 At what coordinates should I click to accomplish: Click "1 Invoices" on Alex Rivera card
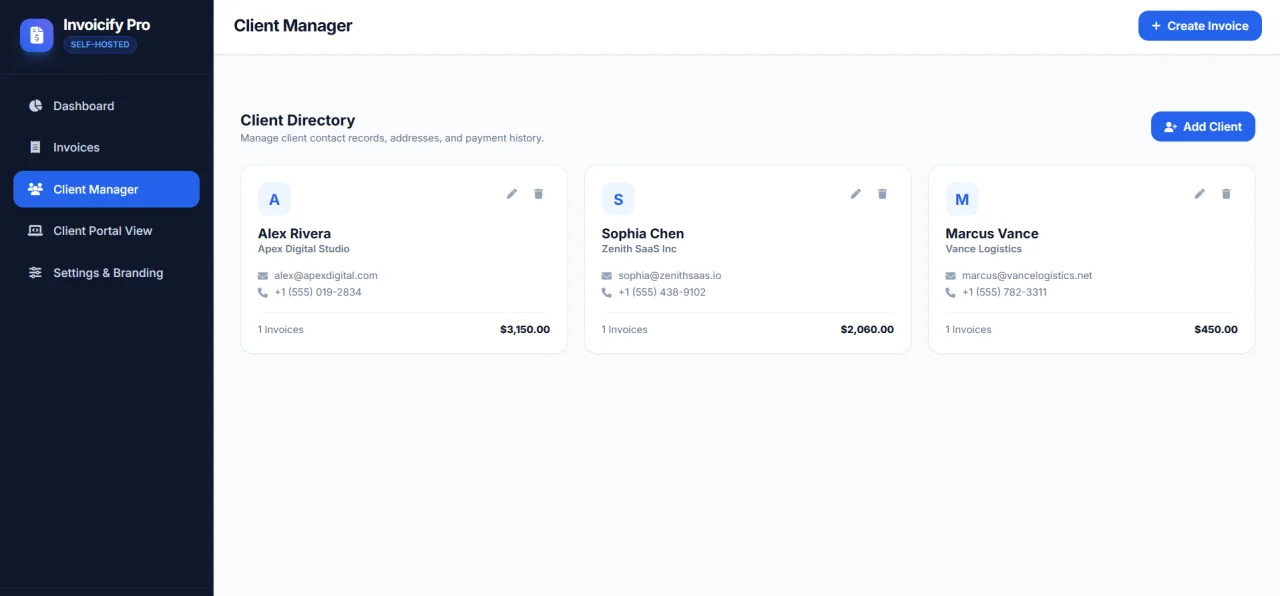[x=281, y=330]
